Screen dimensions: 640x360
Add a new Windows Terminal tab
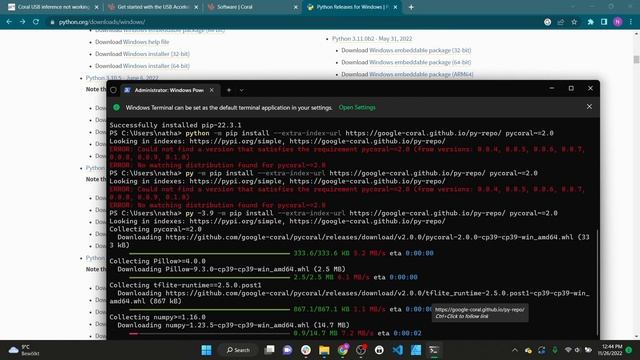point(229,90)
